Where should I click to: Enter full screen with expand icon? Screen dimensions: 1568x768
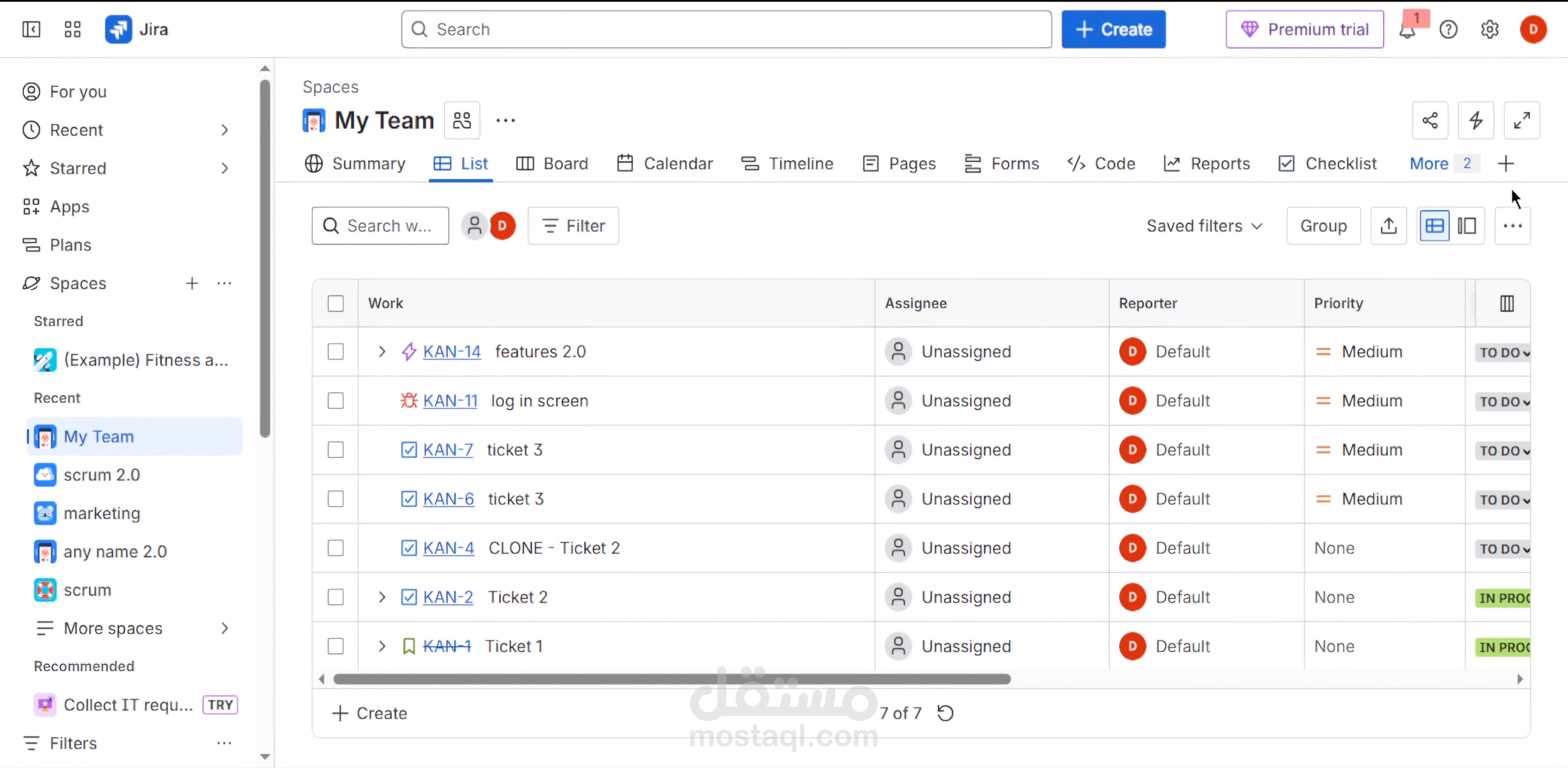[x=1521, y=120]
